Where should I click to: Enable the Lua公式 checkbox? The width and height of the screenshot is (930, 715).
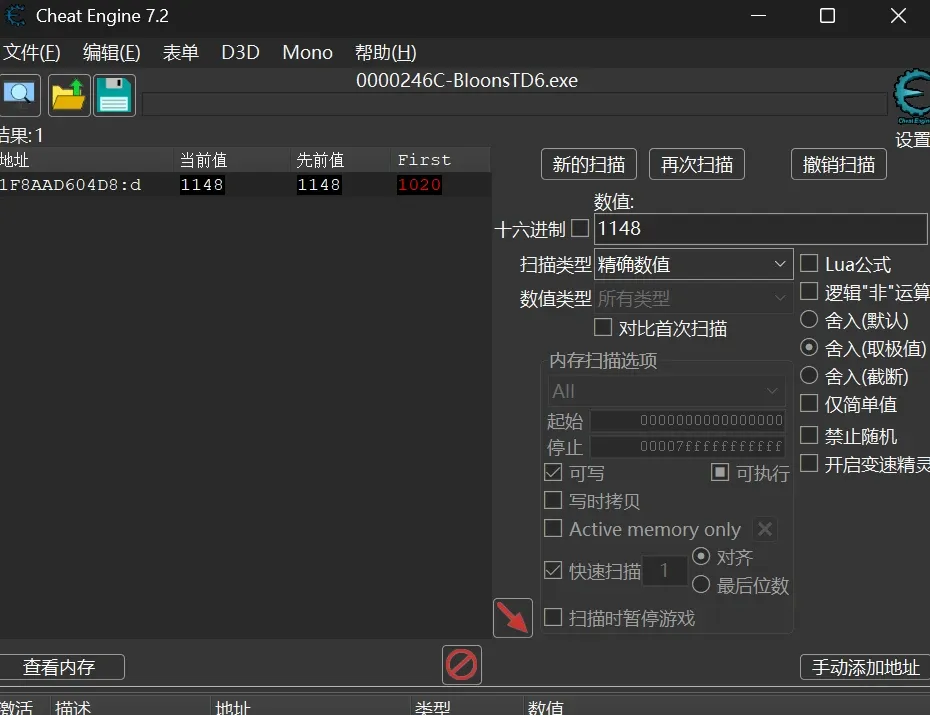pyautogui.click(x=809, y=263)
